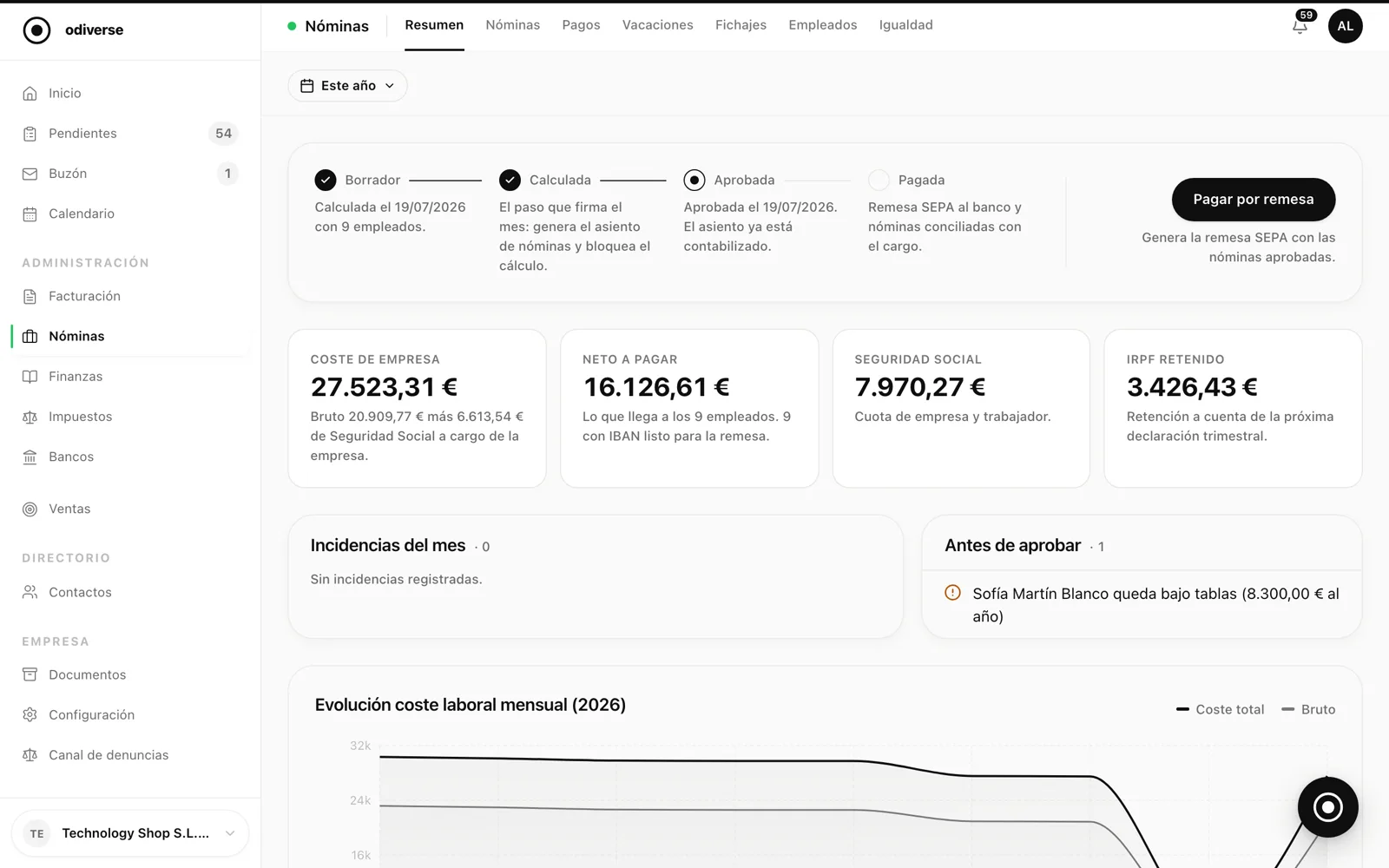Open Calendario in the sidebar
Image resolution: width=1389 pixels, height=868 pixels.
[x=130, y=214]
